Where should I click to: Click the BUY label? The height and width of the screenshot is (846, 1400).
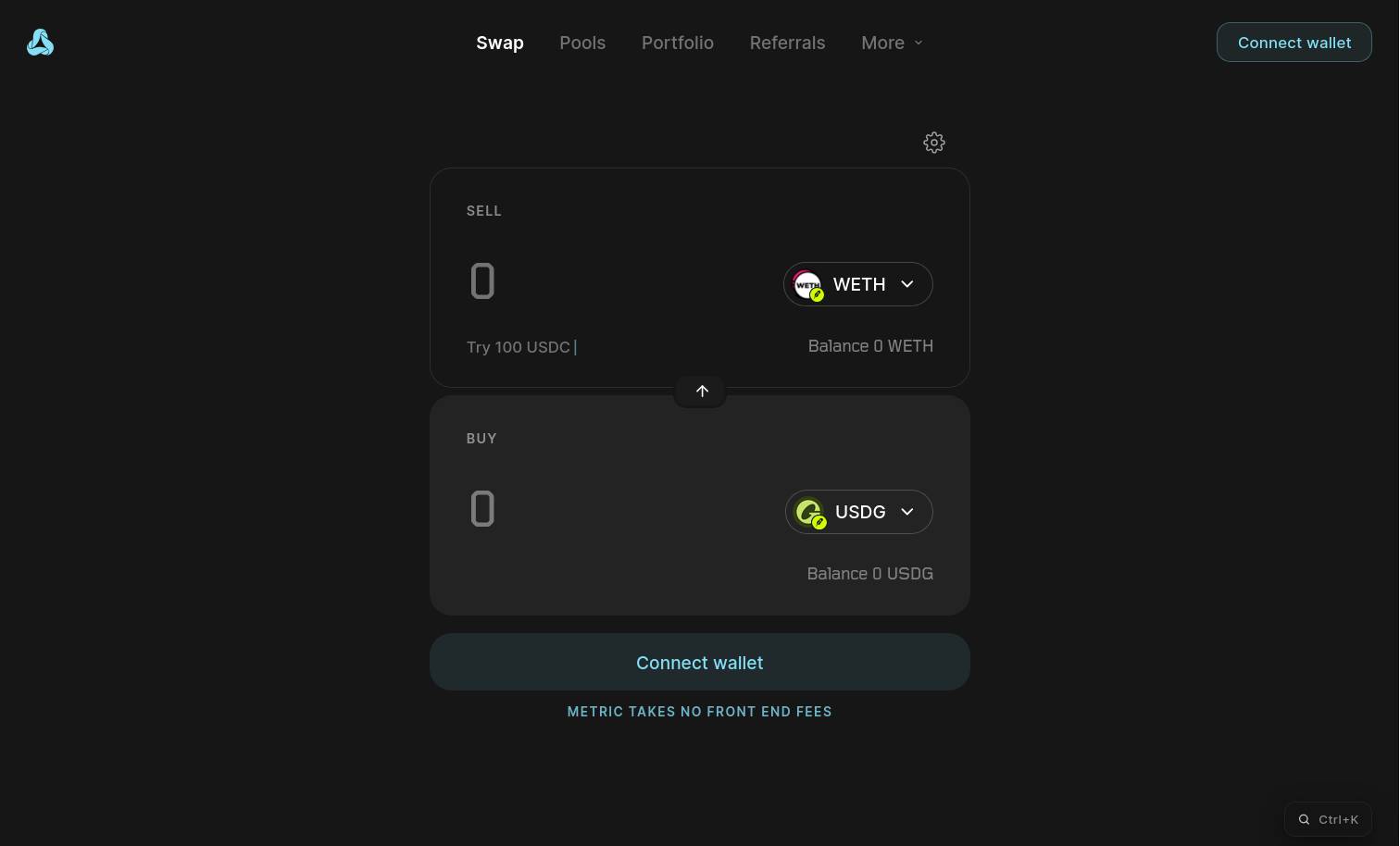(481, 439)
